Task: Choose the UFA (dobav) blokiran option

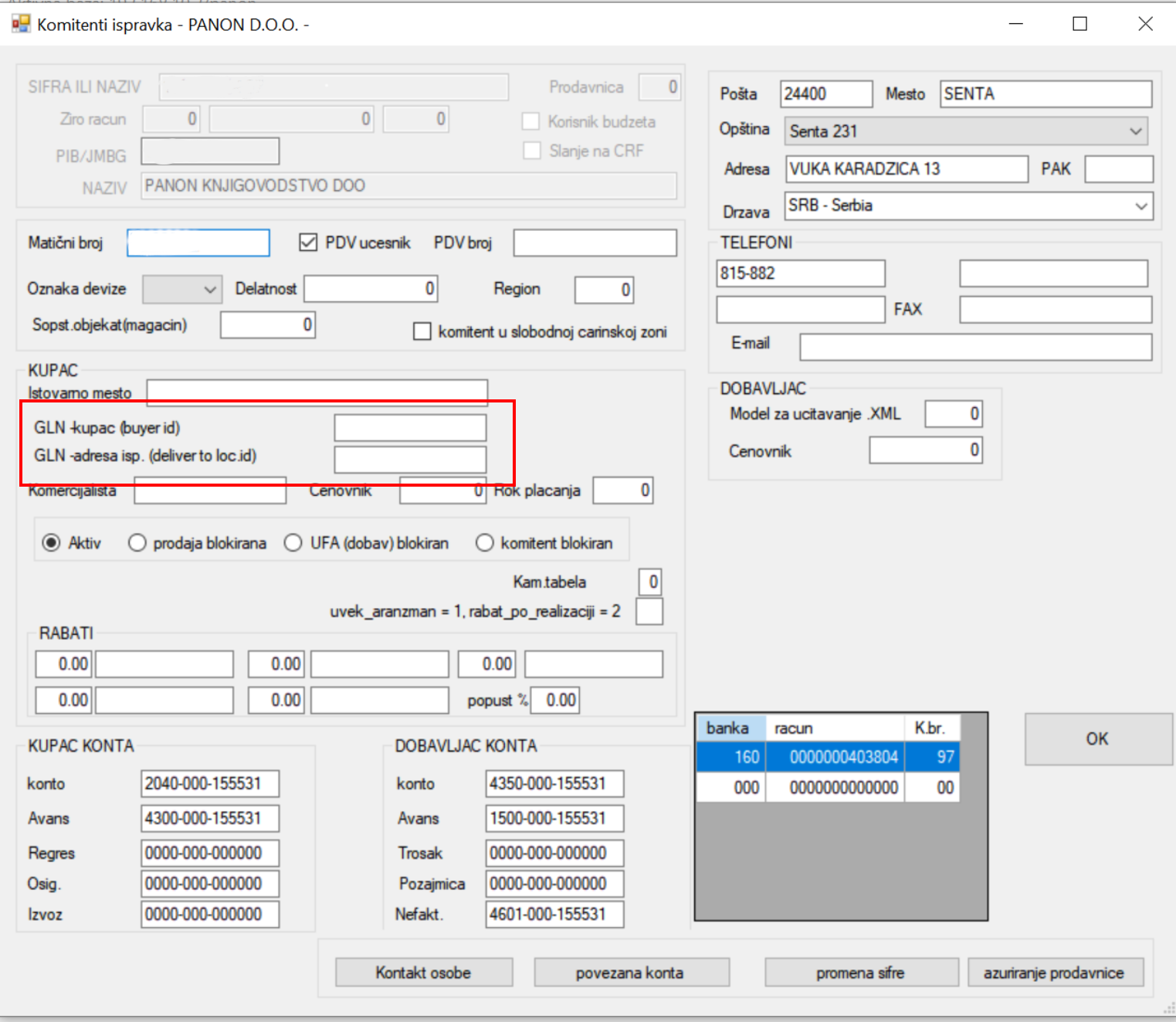Action: (x=293, y=543)
